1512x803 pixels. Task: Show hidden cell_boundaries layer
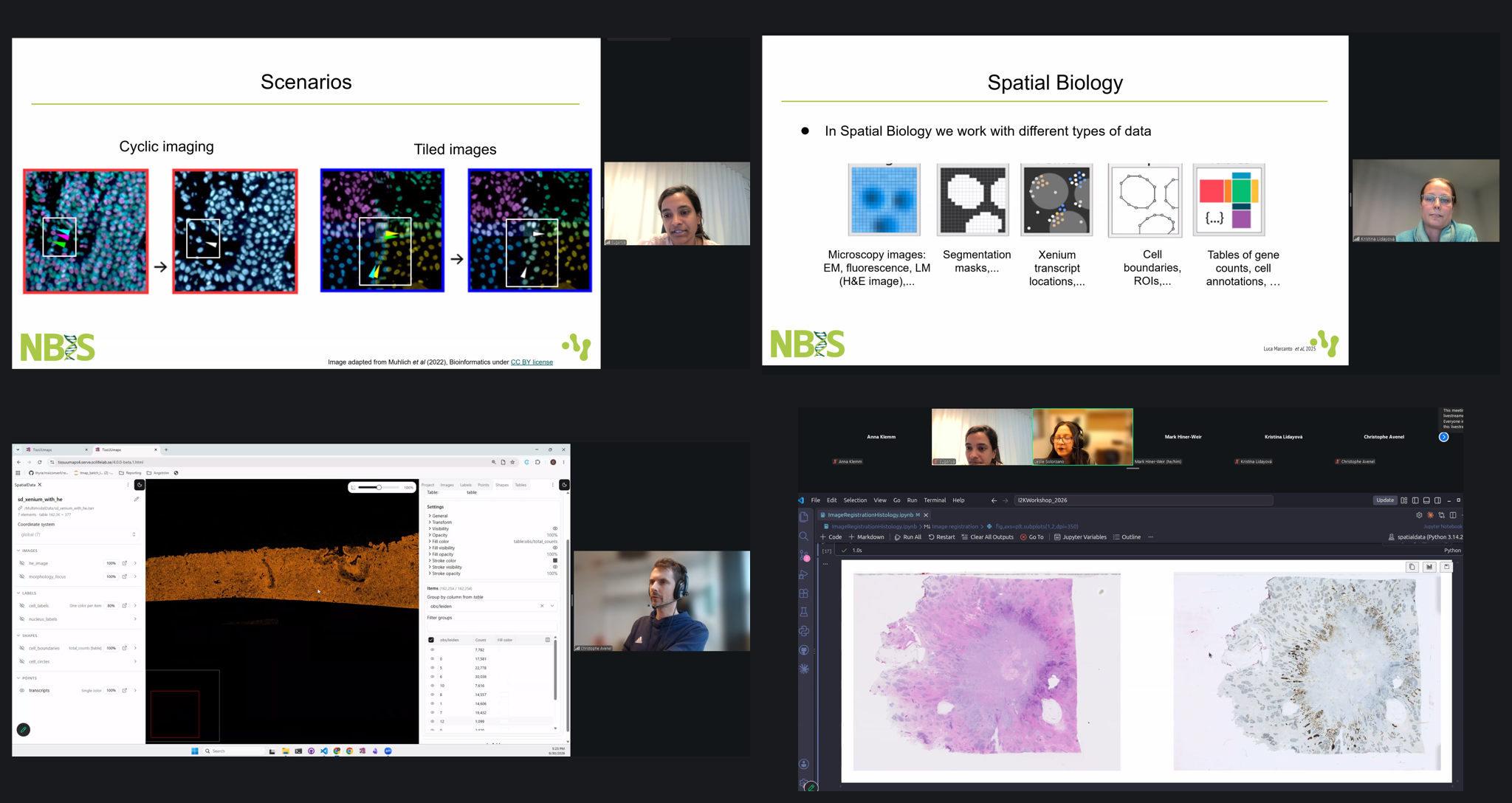click(22, 648)
